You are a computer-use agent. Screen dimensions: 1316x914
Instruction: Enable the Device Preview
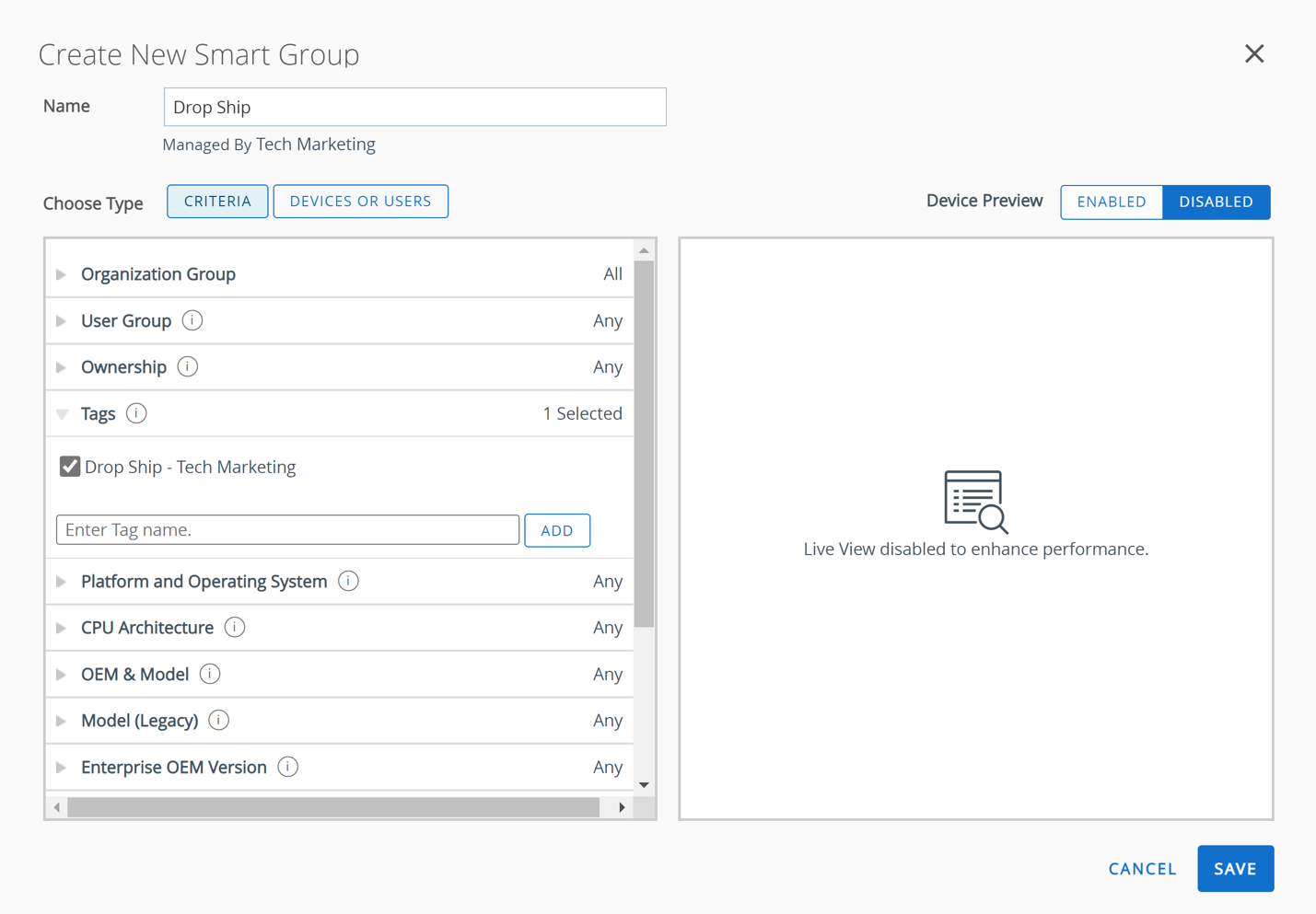pos(1112,202)
